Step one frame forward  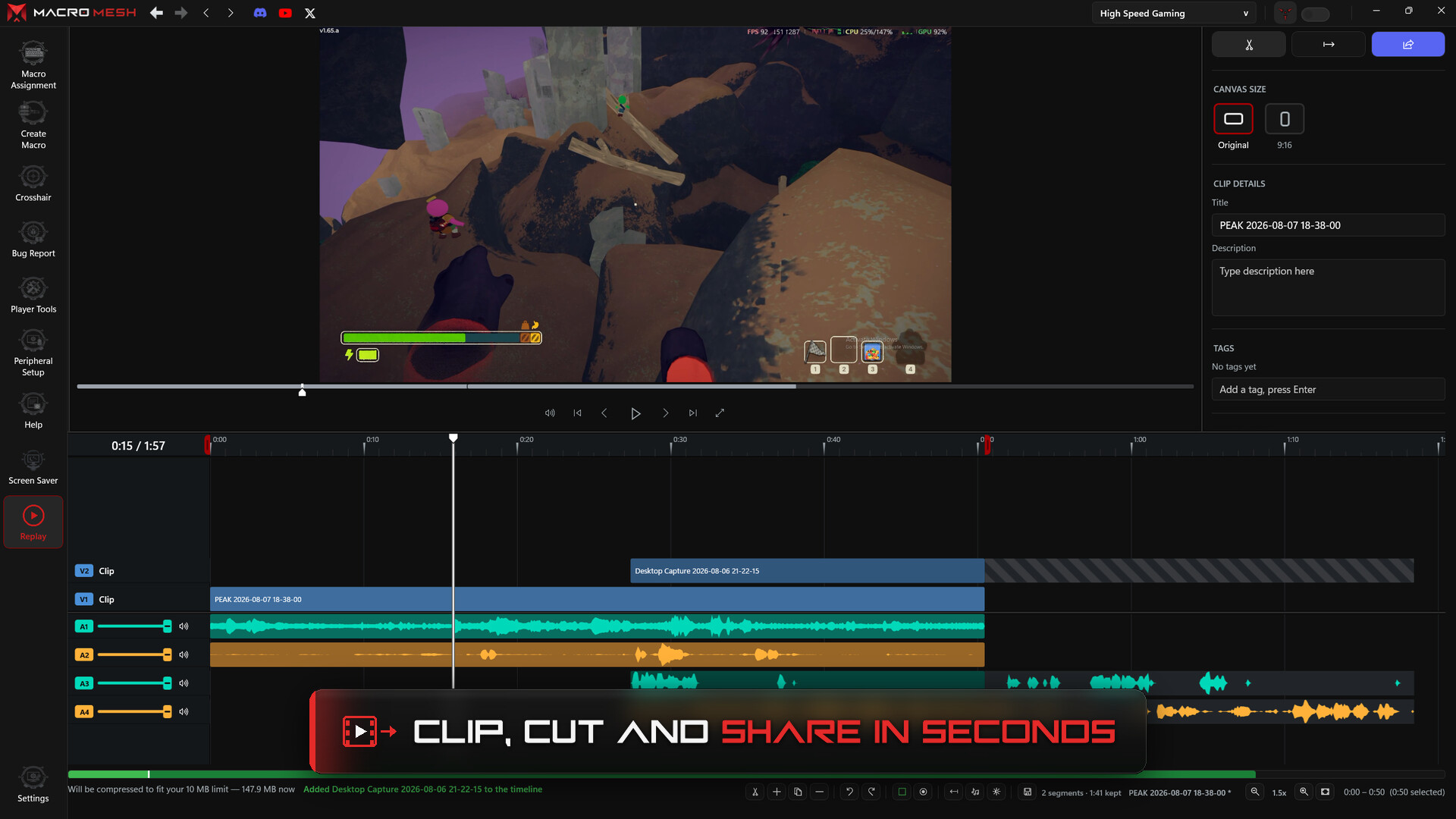click(x=666, y=413)
